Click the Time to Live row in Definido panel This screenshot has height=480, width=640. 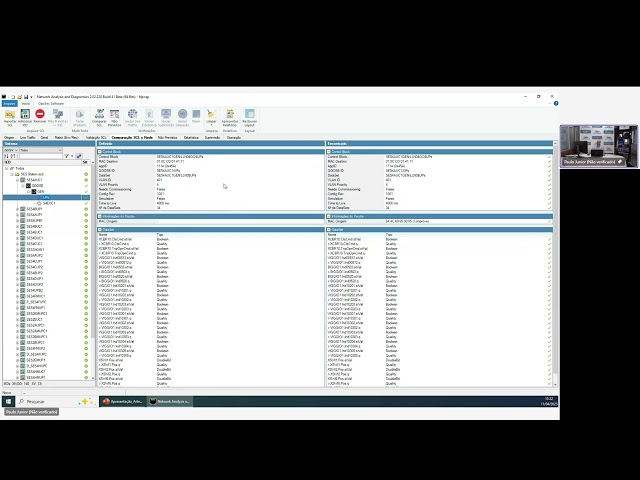coord(211,203)
